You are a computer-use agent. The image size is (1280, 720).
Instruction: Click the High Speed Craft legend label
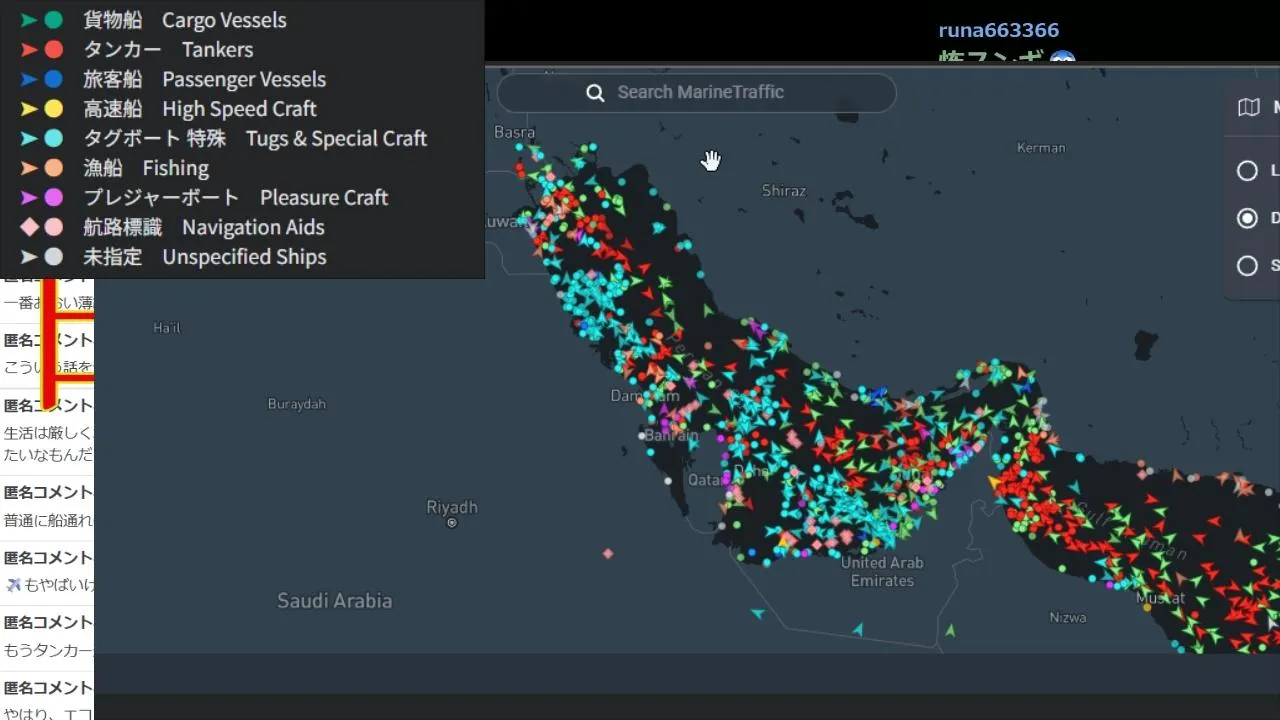pos(200,109)
